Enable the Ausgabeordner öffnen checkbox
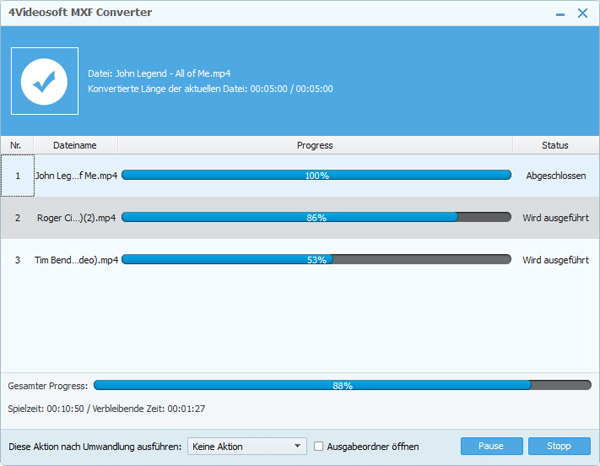600x466 pixels. 319,446
